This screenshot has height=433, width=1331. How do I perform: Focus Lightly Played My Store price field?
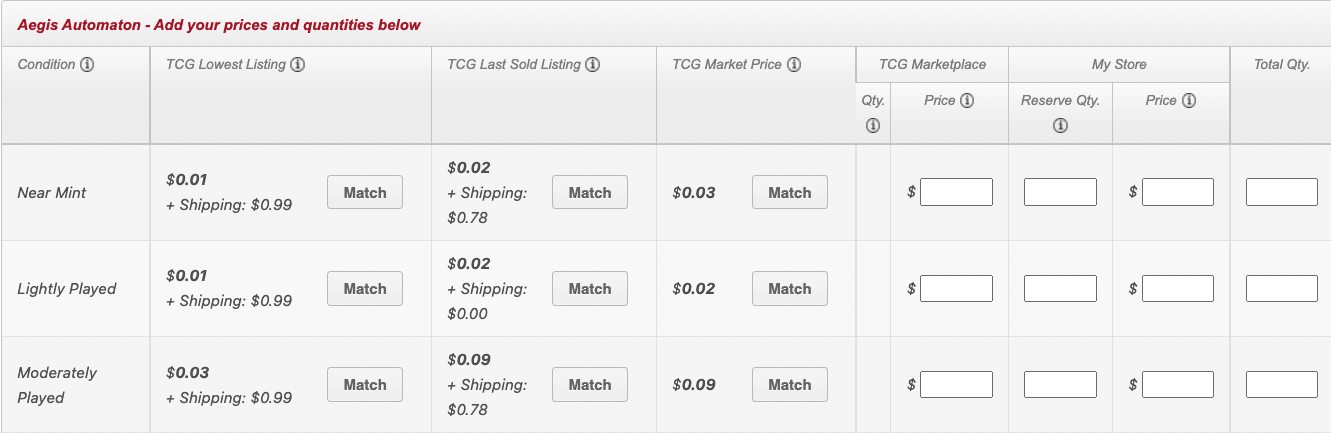tap(1178, 289)
